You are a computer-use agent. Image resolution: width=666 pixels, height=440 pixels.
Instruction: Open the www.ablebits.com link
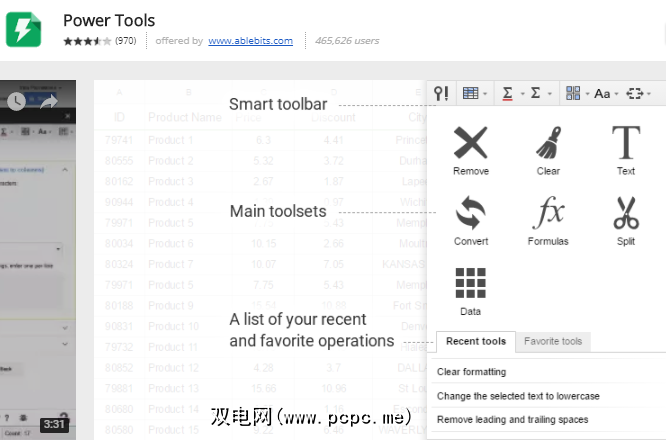tap(250, 41)
